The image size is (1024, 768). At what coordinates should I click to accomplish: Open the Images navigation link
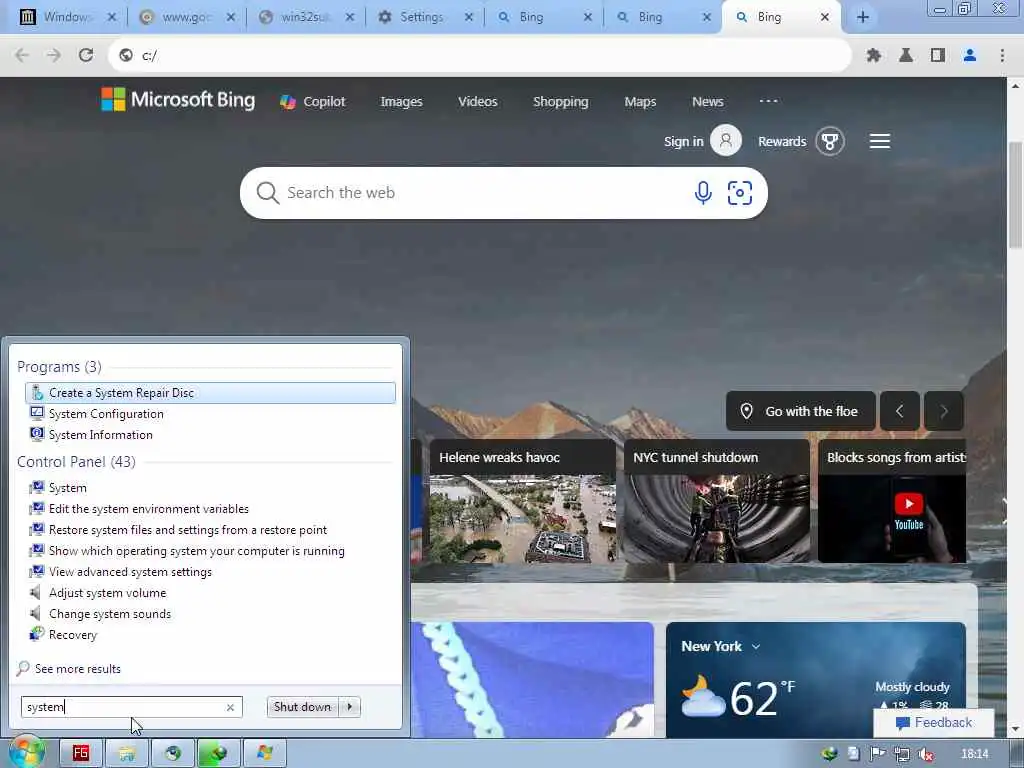point(401,101)
